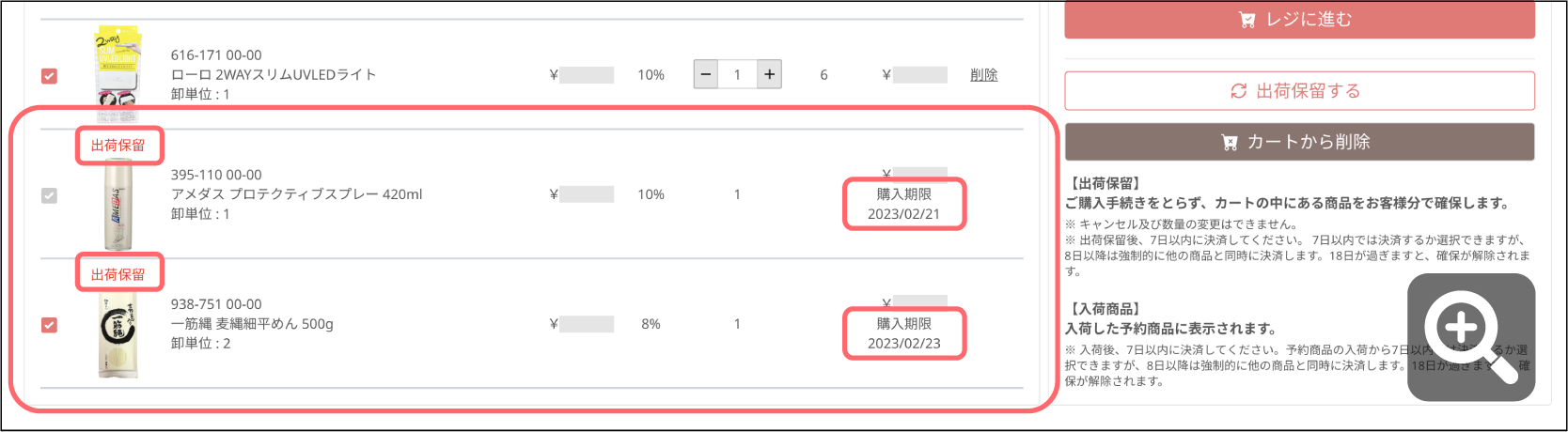Click product name アメダス プロテクティブスプレー 420ml
This screenshot has width=1568, height=432.
pos(297,194)
